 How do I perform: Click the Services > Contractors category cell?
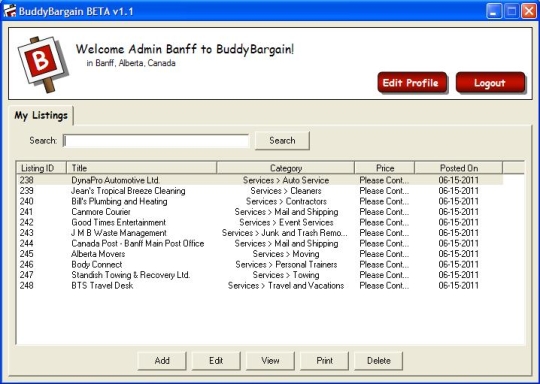286,201
